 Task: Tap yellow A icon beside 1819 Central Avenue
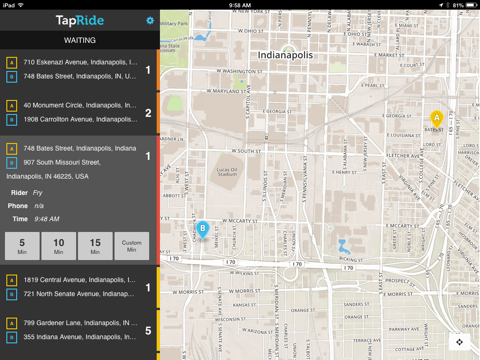[x=12, y=280]
